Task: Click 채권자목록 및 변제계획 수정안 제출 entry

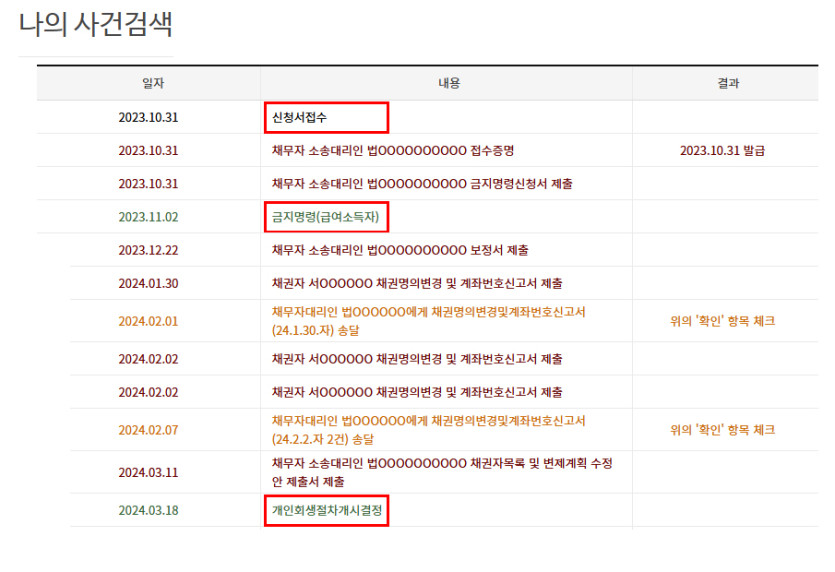Action: coord(441,472)
